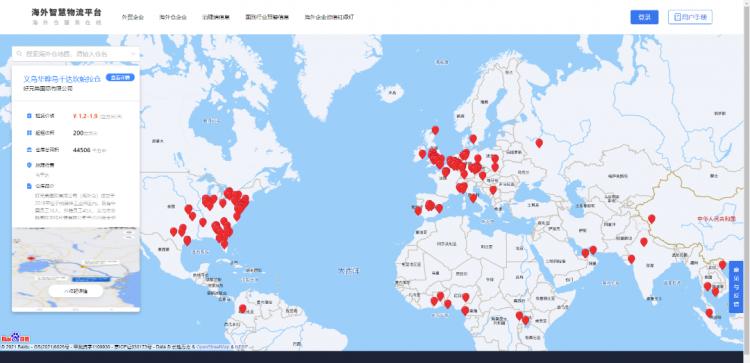Image resolution: width=750 pixels, height=363 pixels.
Task: Focus the overseas warehouse search field
Action: [76, 55]
